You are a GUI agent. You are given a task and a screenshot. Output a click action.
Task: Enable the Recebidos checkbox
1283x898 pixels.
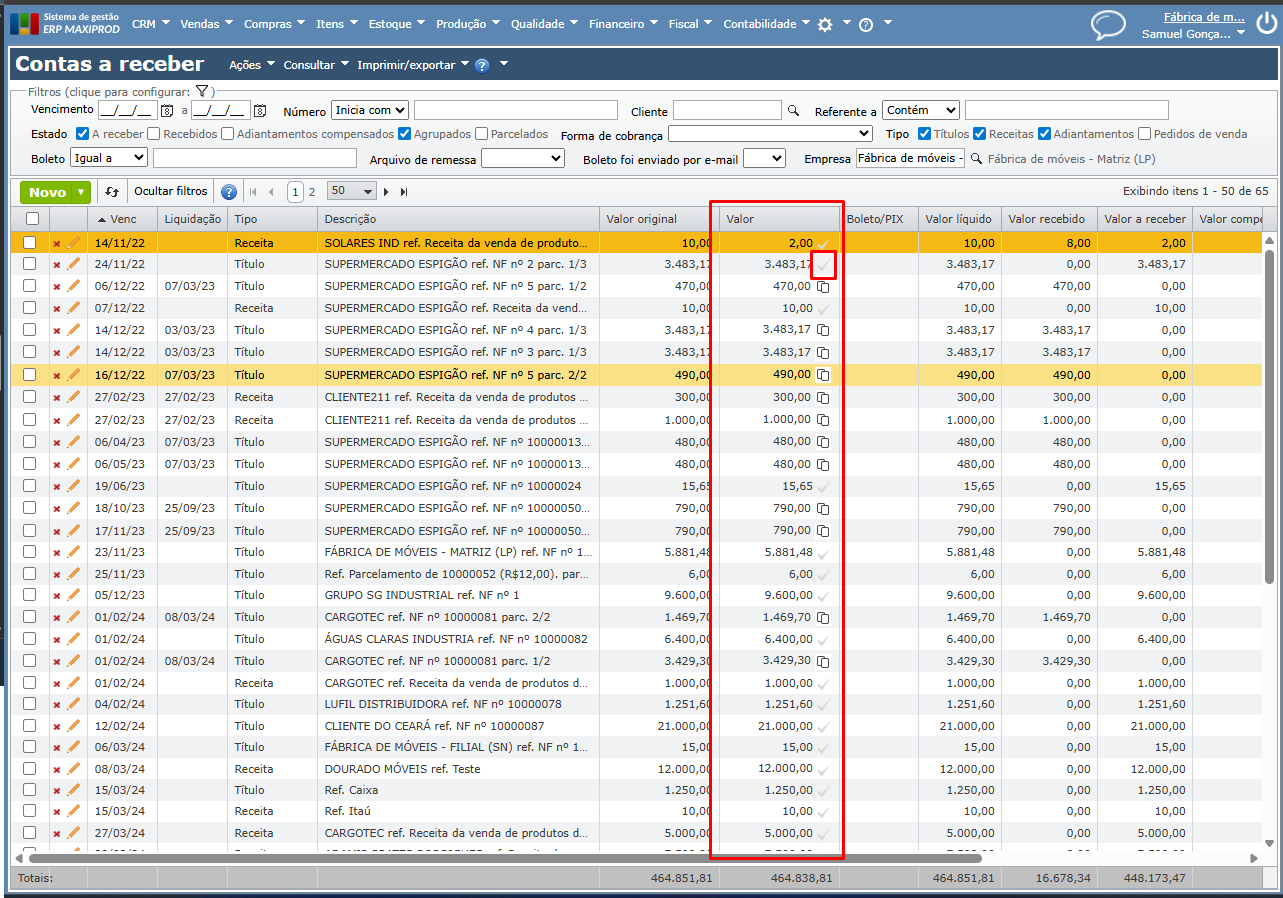click(154, 134)
